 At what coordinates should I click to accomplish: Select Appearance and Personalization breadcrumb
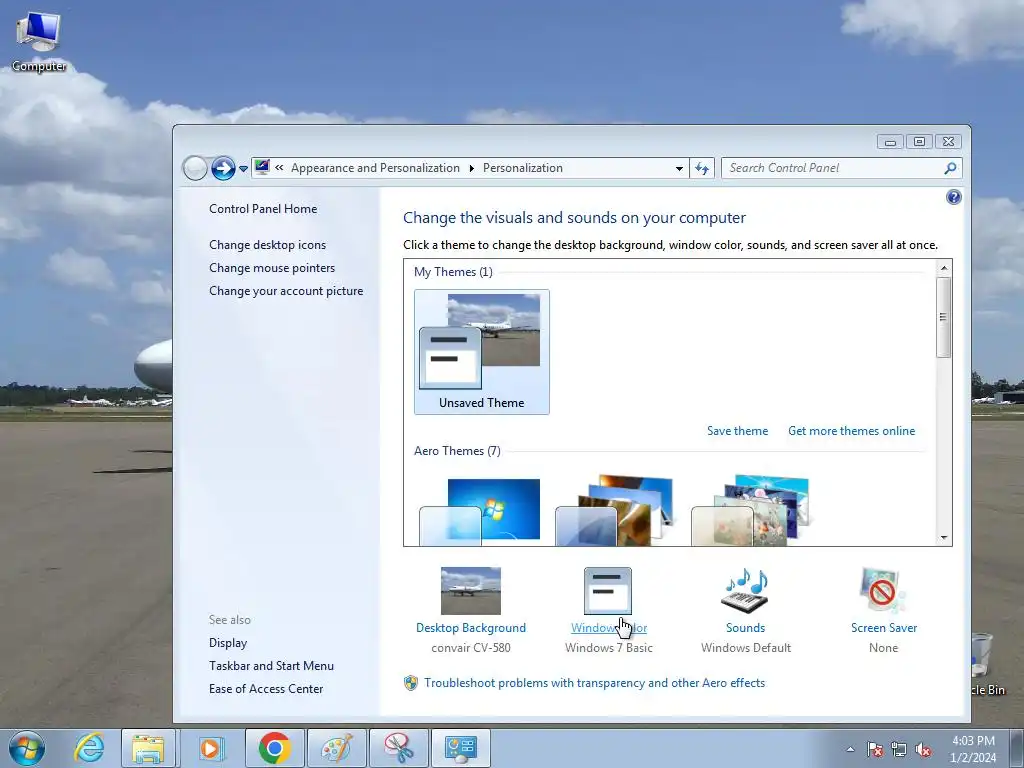pyautogui.click(x=375, y=168)
